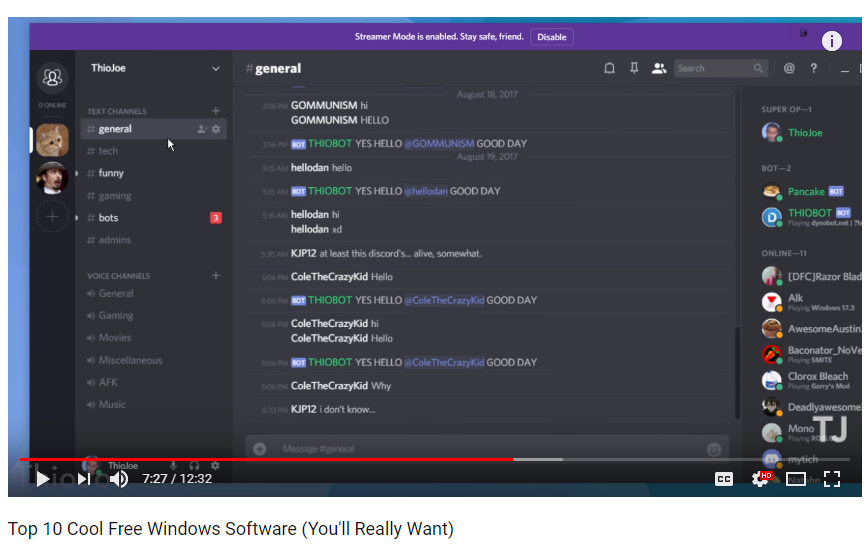Open the help question mark
This screenshot has height=546, width=868.
point(814,68)
